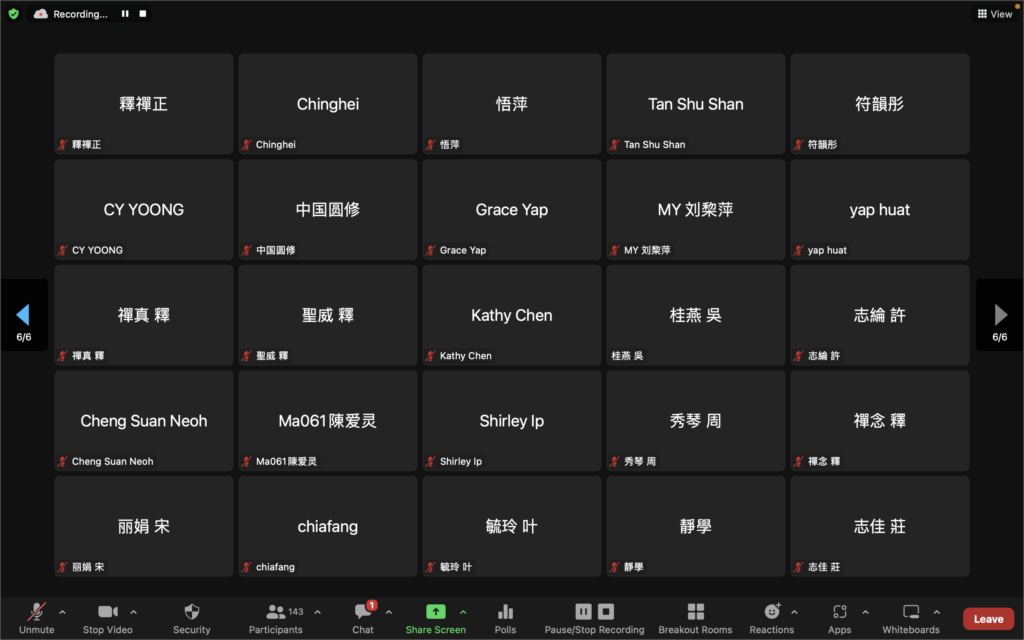Expand audio options arrow next to Unmute
This screenshot has width=1024, height=640.
point(62,612)
